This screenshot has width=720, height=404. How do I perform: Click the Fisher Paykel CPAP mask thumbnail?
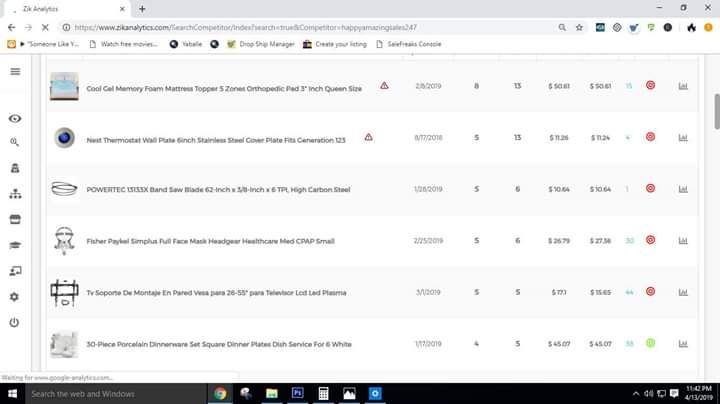(64, 240)
